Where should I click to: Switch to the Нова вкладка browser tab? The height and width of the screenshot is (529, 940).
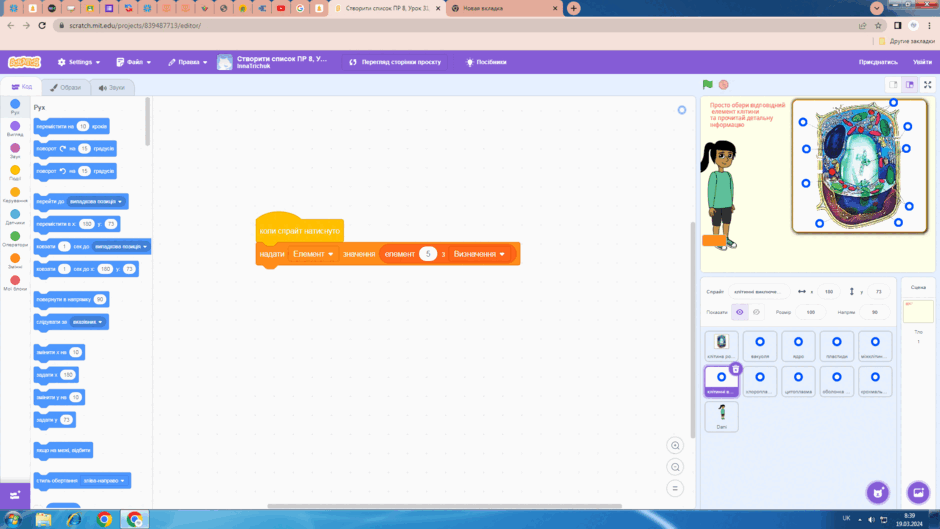click(504, 8)
